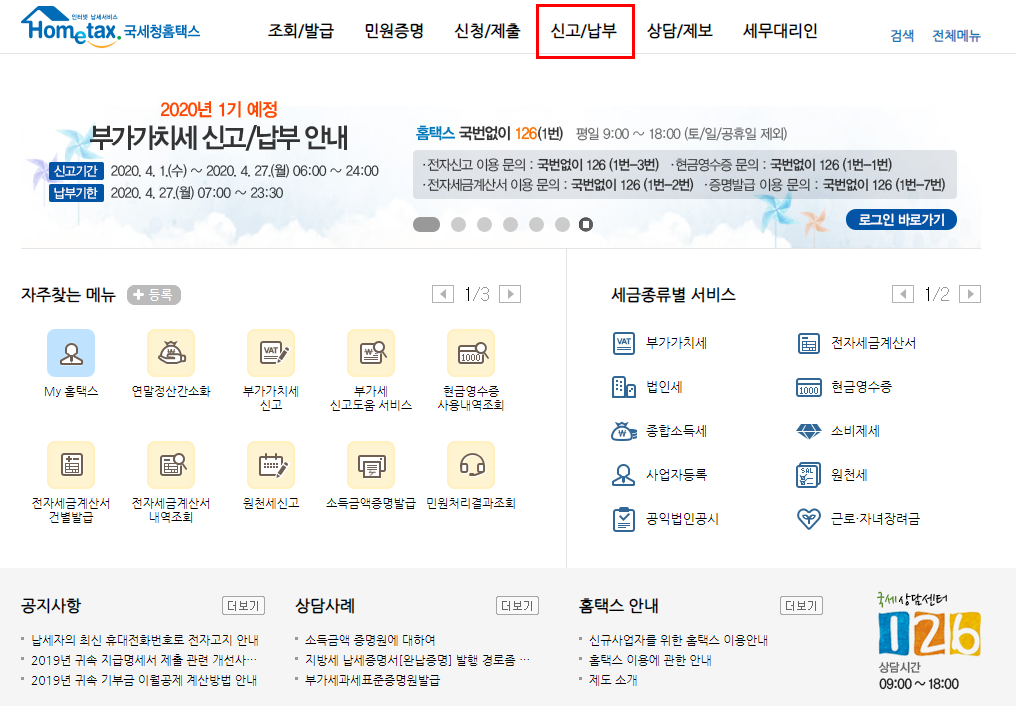Open 연말정산간소화 icon

(171, 353)
